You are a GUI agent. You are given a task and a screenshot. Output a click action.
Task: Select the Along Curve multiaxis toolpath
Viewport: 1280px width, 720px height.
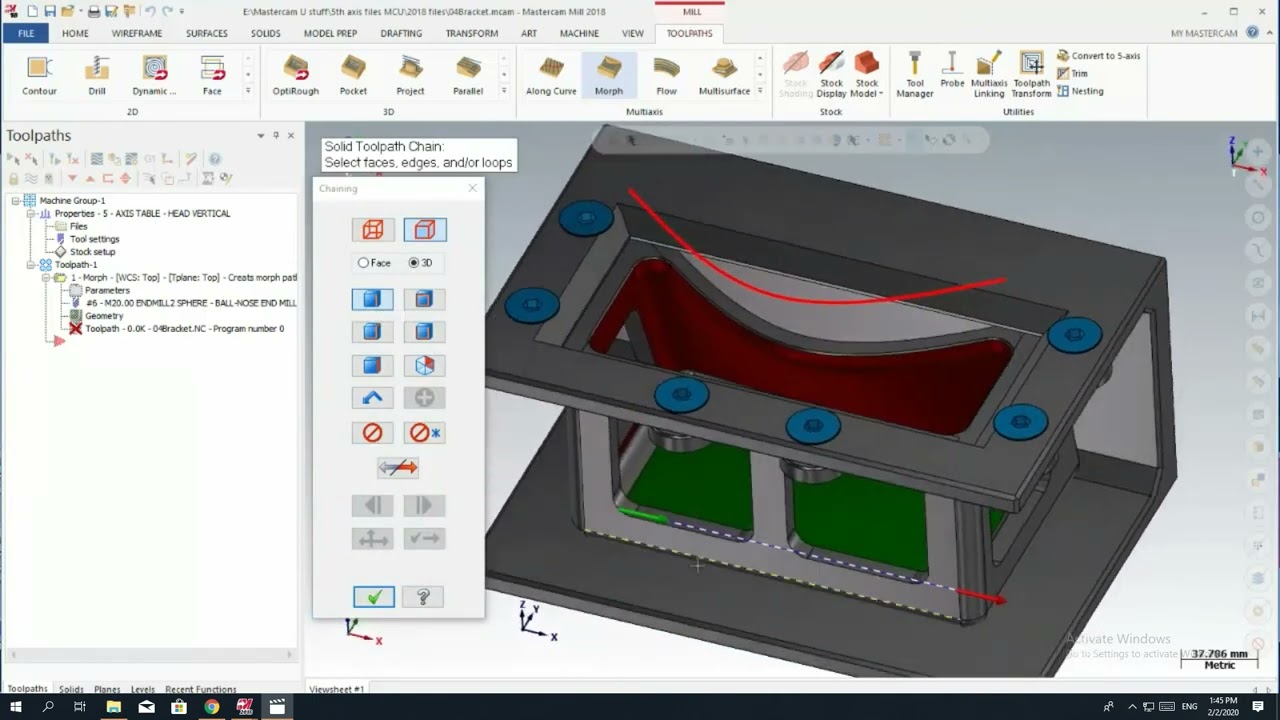click(551, 75)
